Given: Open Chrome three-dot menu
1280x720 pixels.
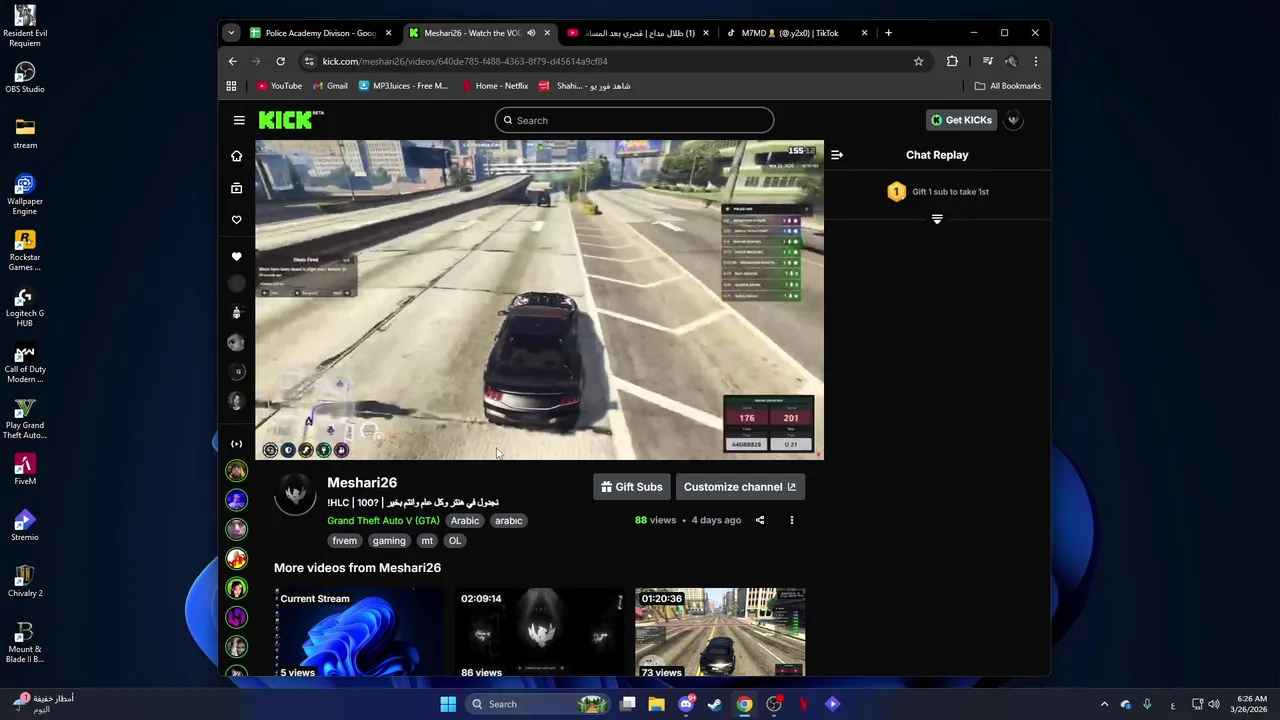Looking at the screenshot, I should click(1035, 61).
